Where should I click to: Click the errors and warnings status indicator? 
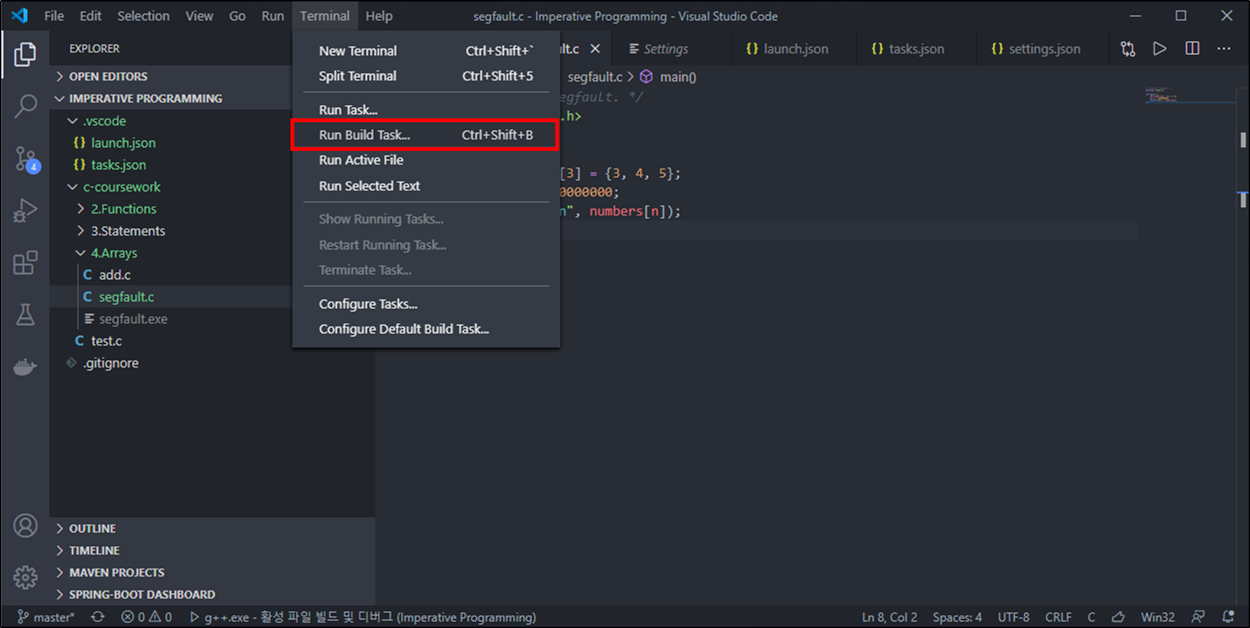[x=146, y=617]
